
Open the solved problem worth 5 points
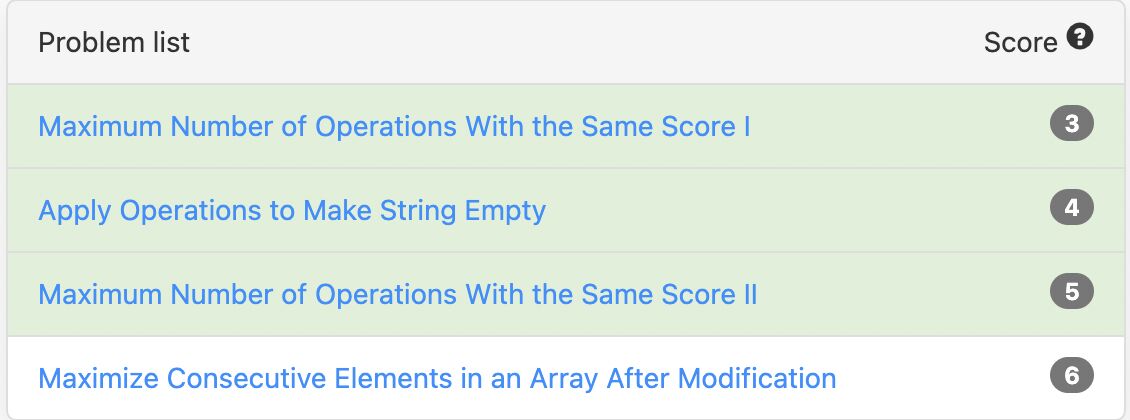pyautogui.click(x=398, y=295)
